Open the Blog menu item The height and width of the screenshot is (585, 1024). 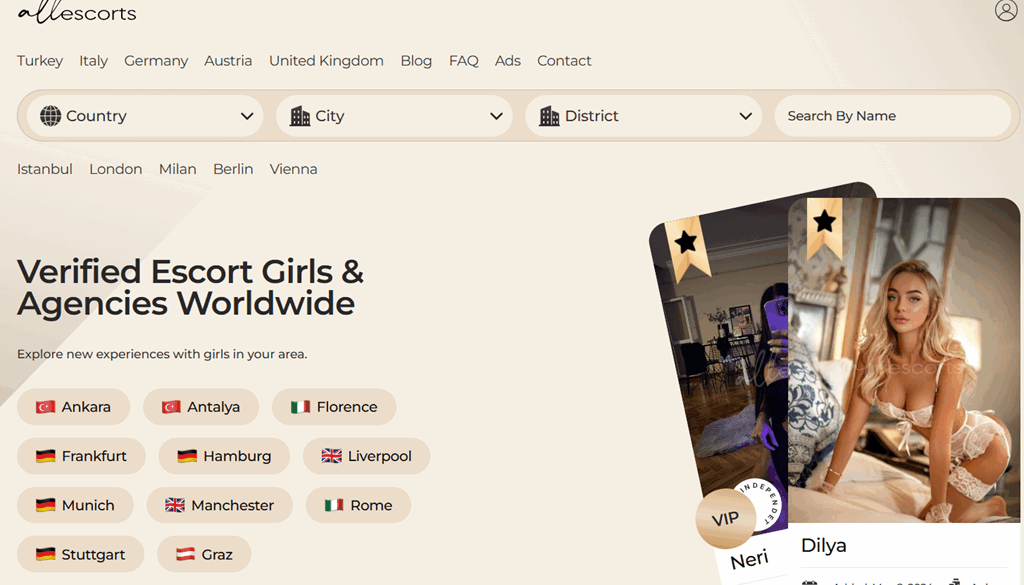[416, 61]
